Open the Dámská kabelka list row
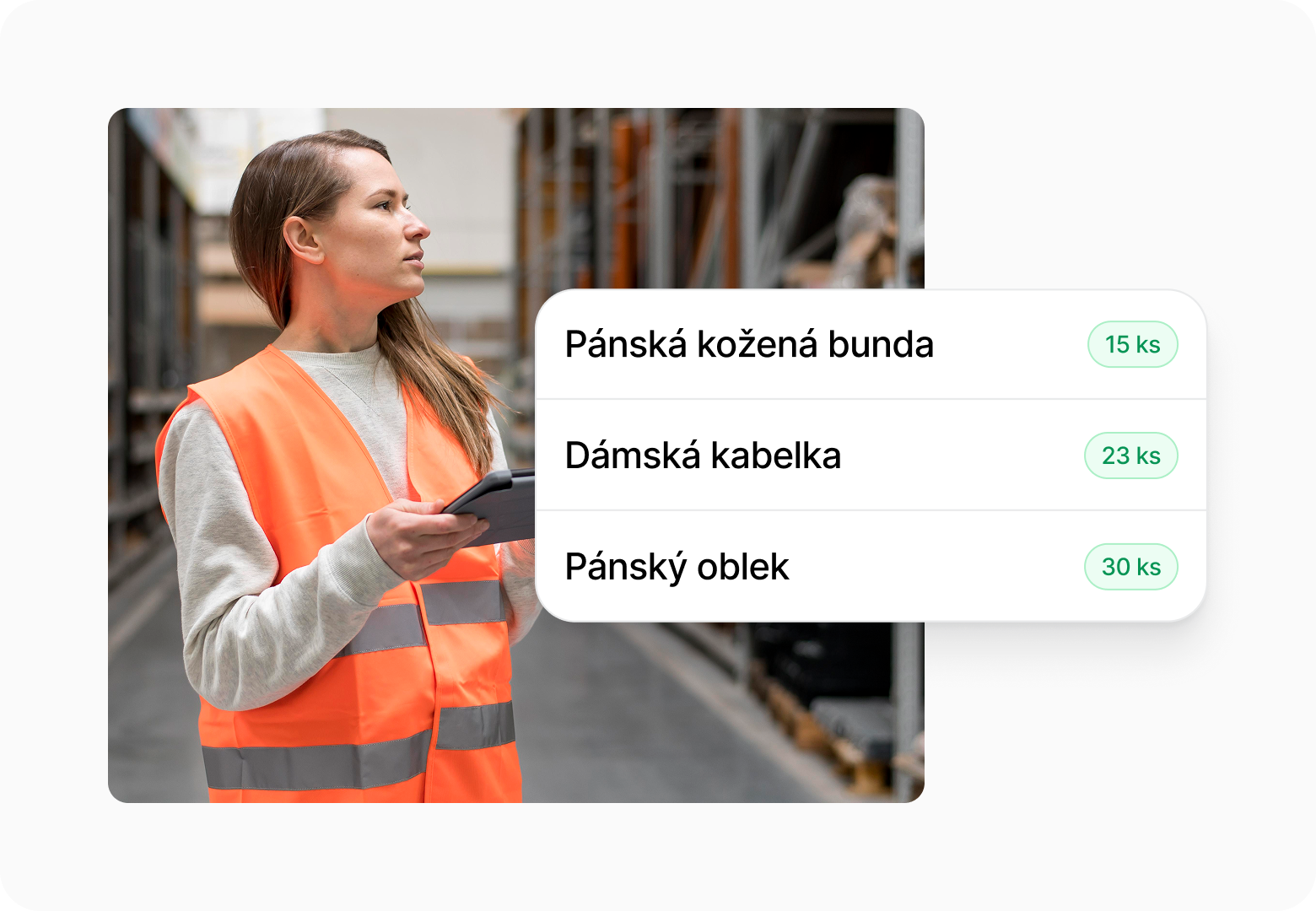The height and width of the screenshot is (911, 1316). pyautogui.click(x=871, y=455)
